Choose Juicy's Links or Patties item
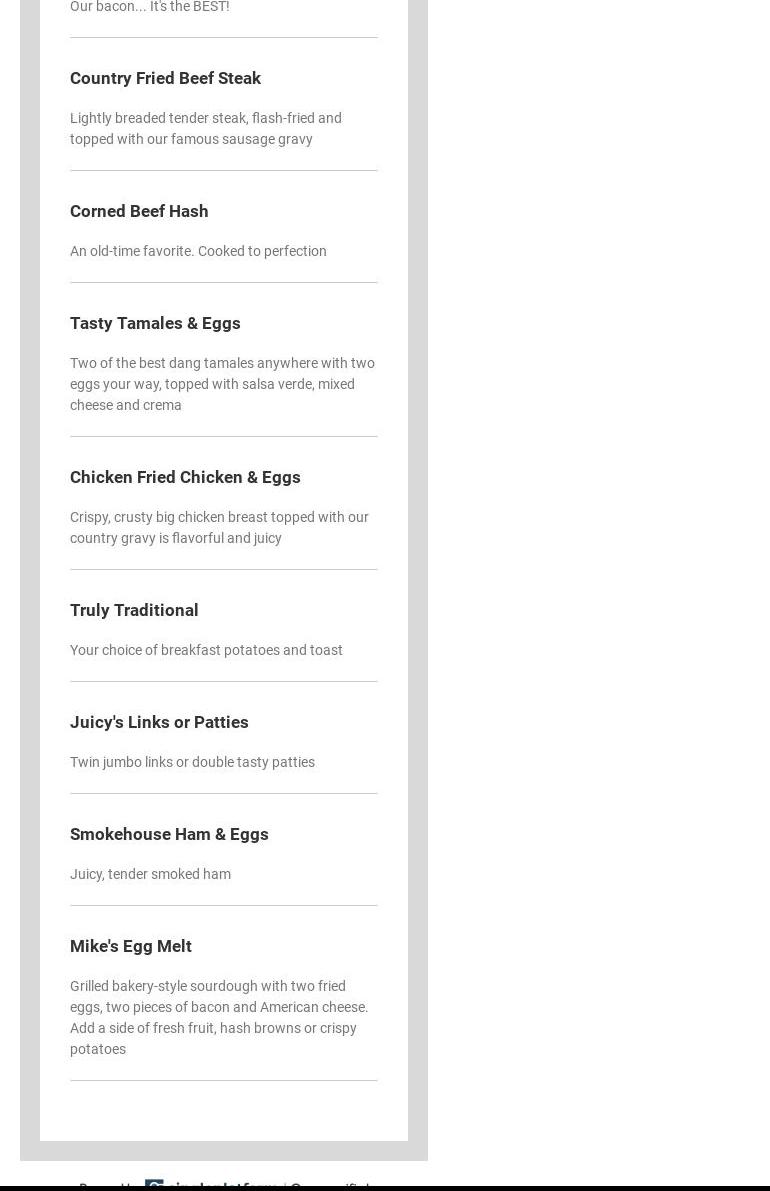Image resolution: width=770 pixels, height=1191 pixels. point(159,722)
